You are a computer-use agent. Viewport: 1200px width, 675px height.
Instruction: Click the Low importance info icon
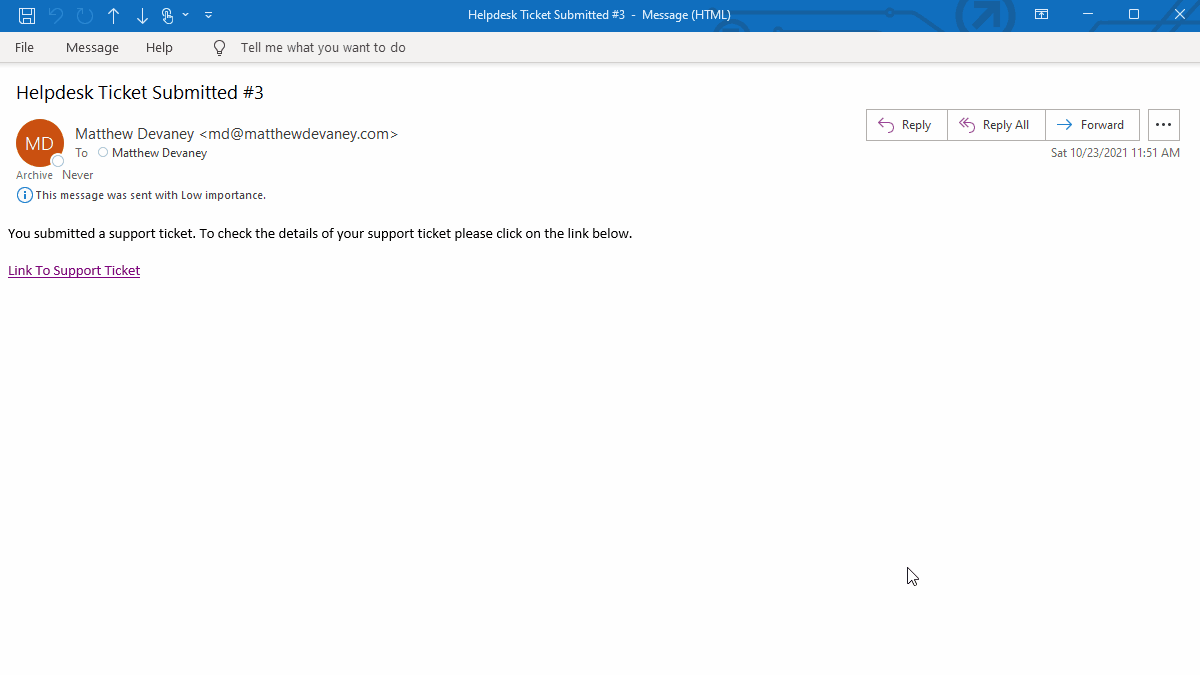[x=25, y=195]
